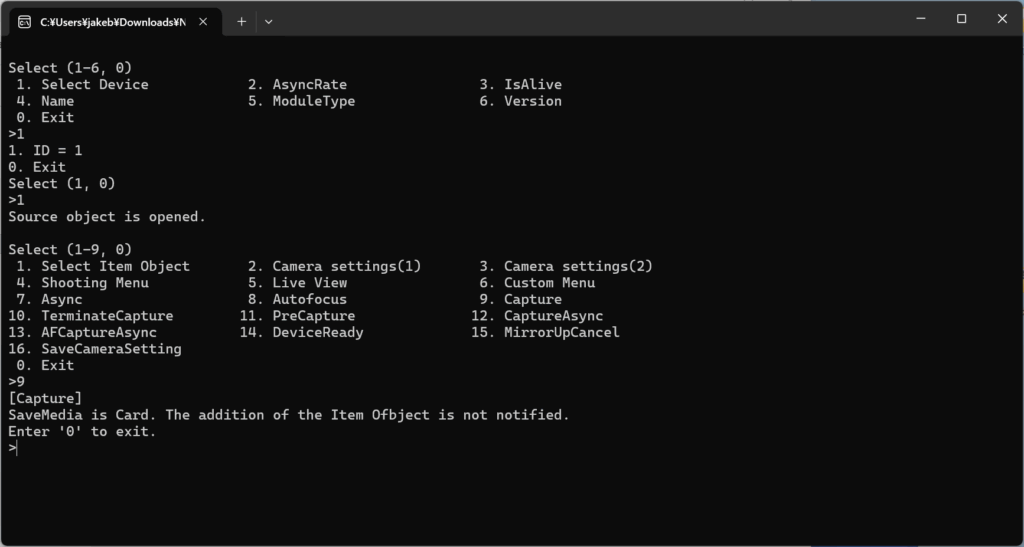The image size is (1024, 547).
Task: Close the C:\Users\jakeb\Downloads terminal tab
Action: point(204,21)
